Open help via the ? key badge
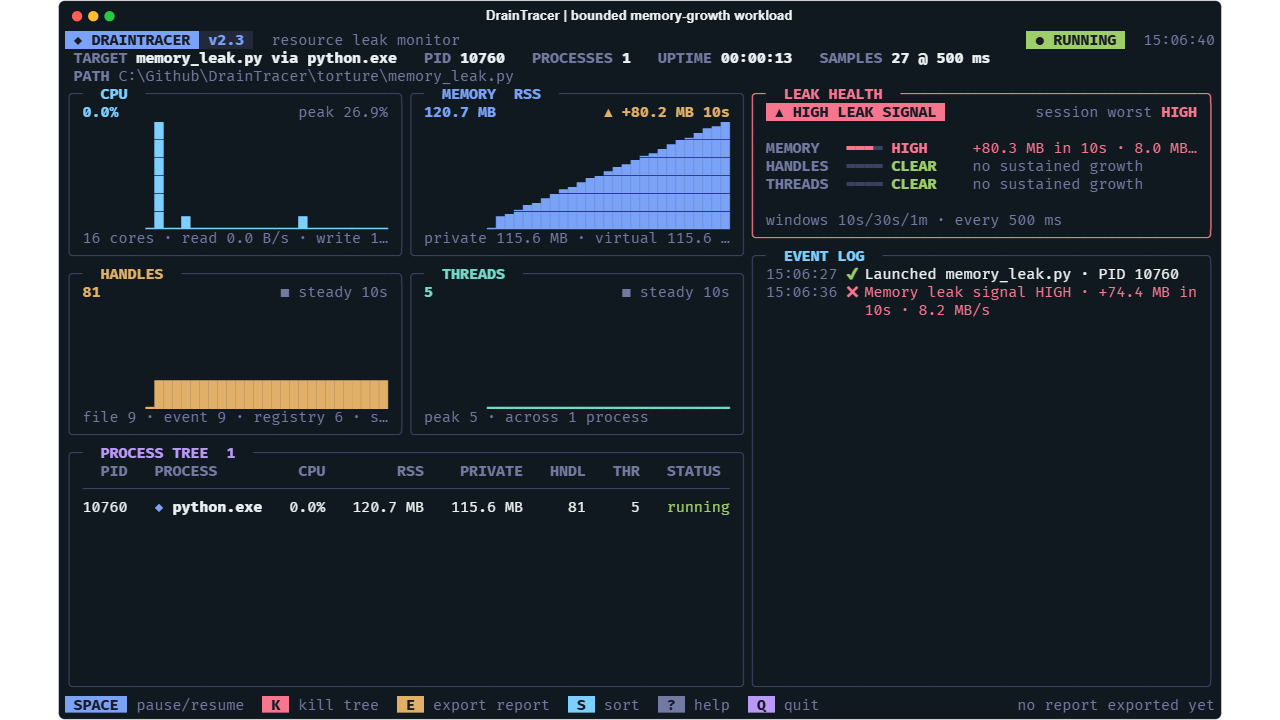1280x720 pixels. click(671, 705)
